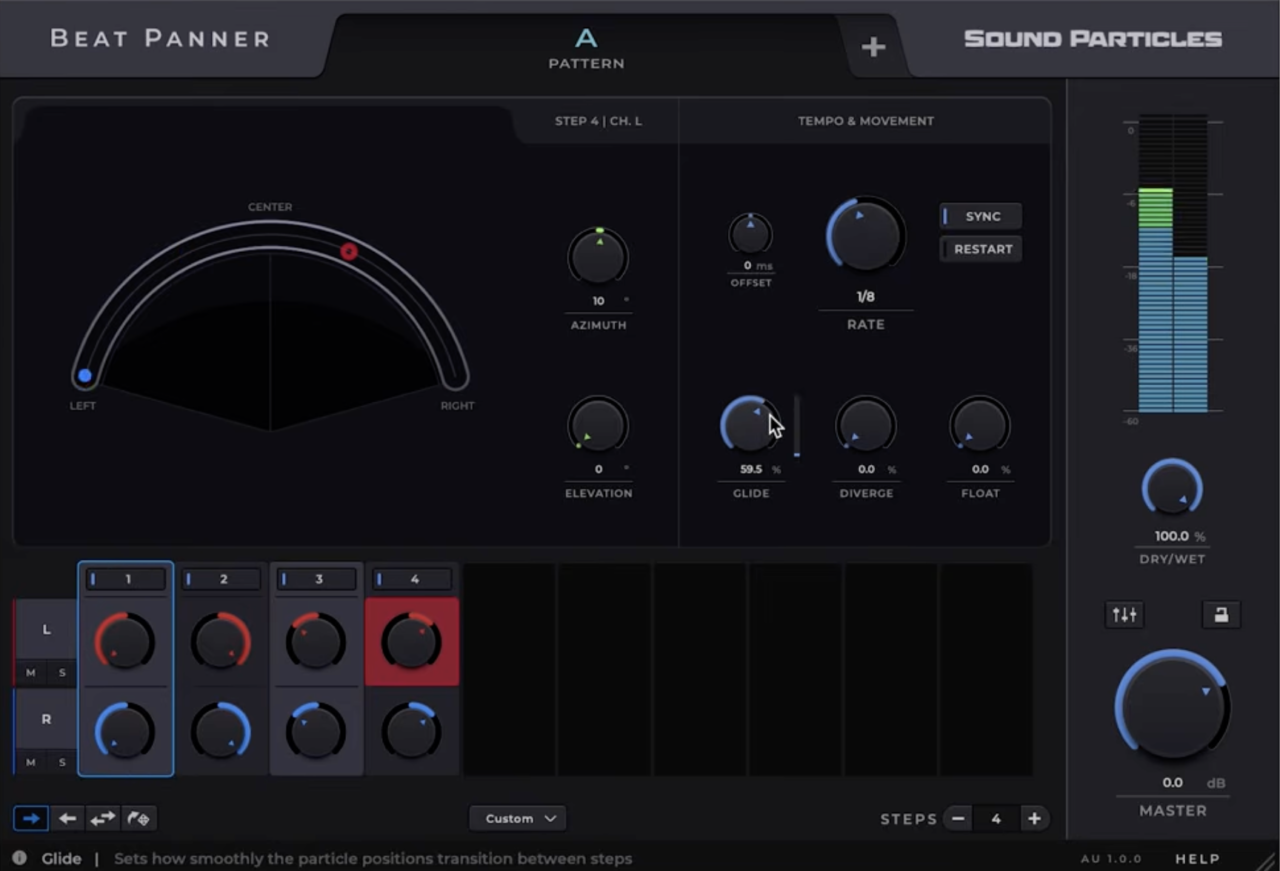This screenshot has width=1280, height=871.
Task: Click step 3 R channel blue knob
Action: [316, 731]
